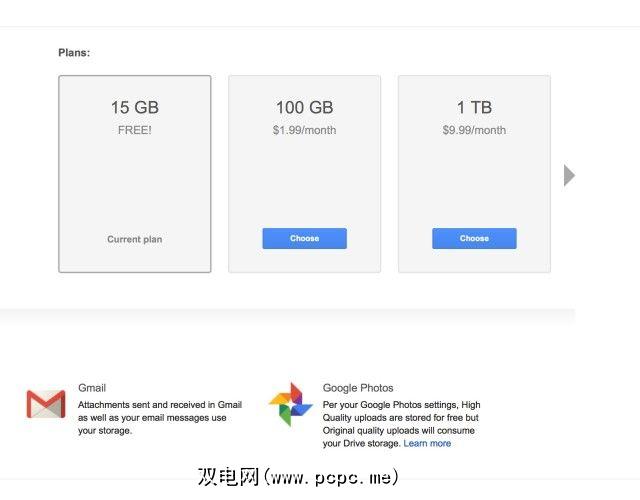Click the $9.99/month price
The image size is (640, 500).
point(474,130)
